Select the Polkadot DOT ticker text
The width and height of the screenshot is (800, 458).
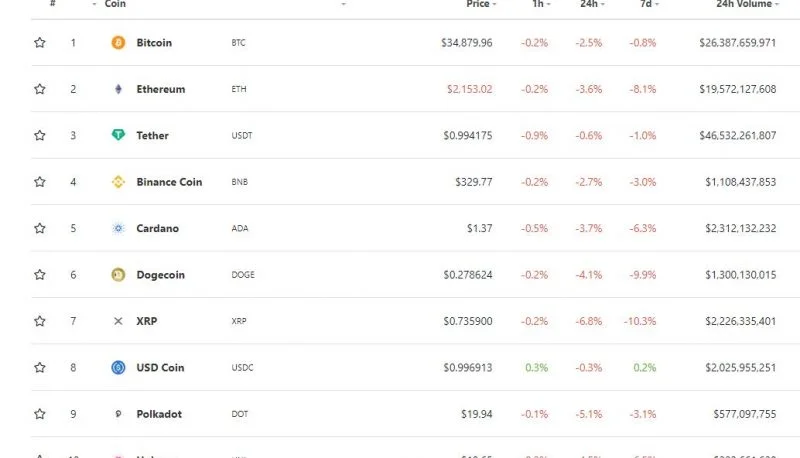coord(239,414)
